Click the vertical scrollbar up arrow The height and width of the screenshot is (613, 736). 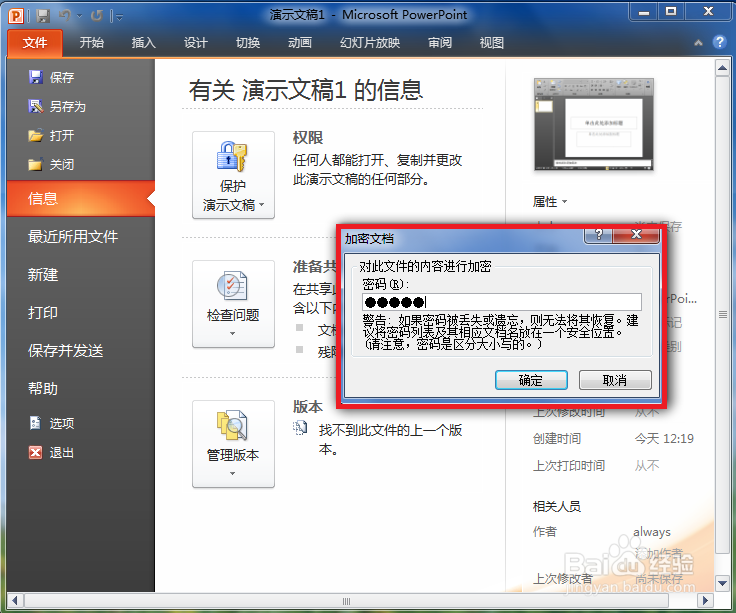pos(722,68)
